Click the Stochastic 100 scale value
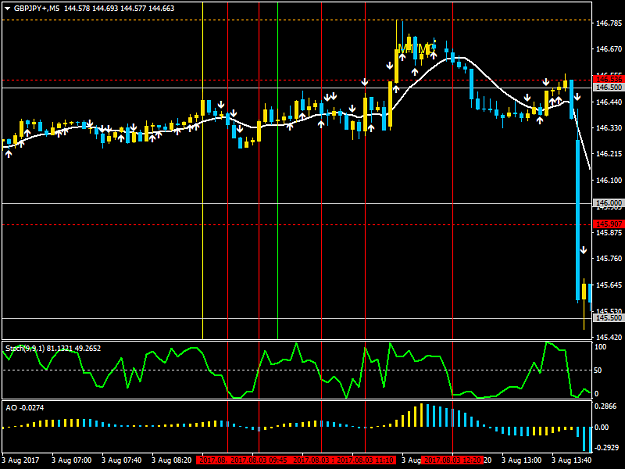625x469 pixels. pos(600,347)
